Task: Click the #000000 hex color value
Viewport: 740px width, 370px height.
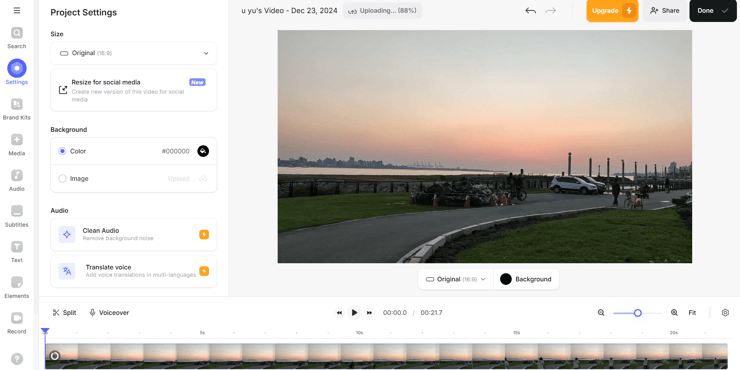Action: coord(176,151)
